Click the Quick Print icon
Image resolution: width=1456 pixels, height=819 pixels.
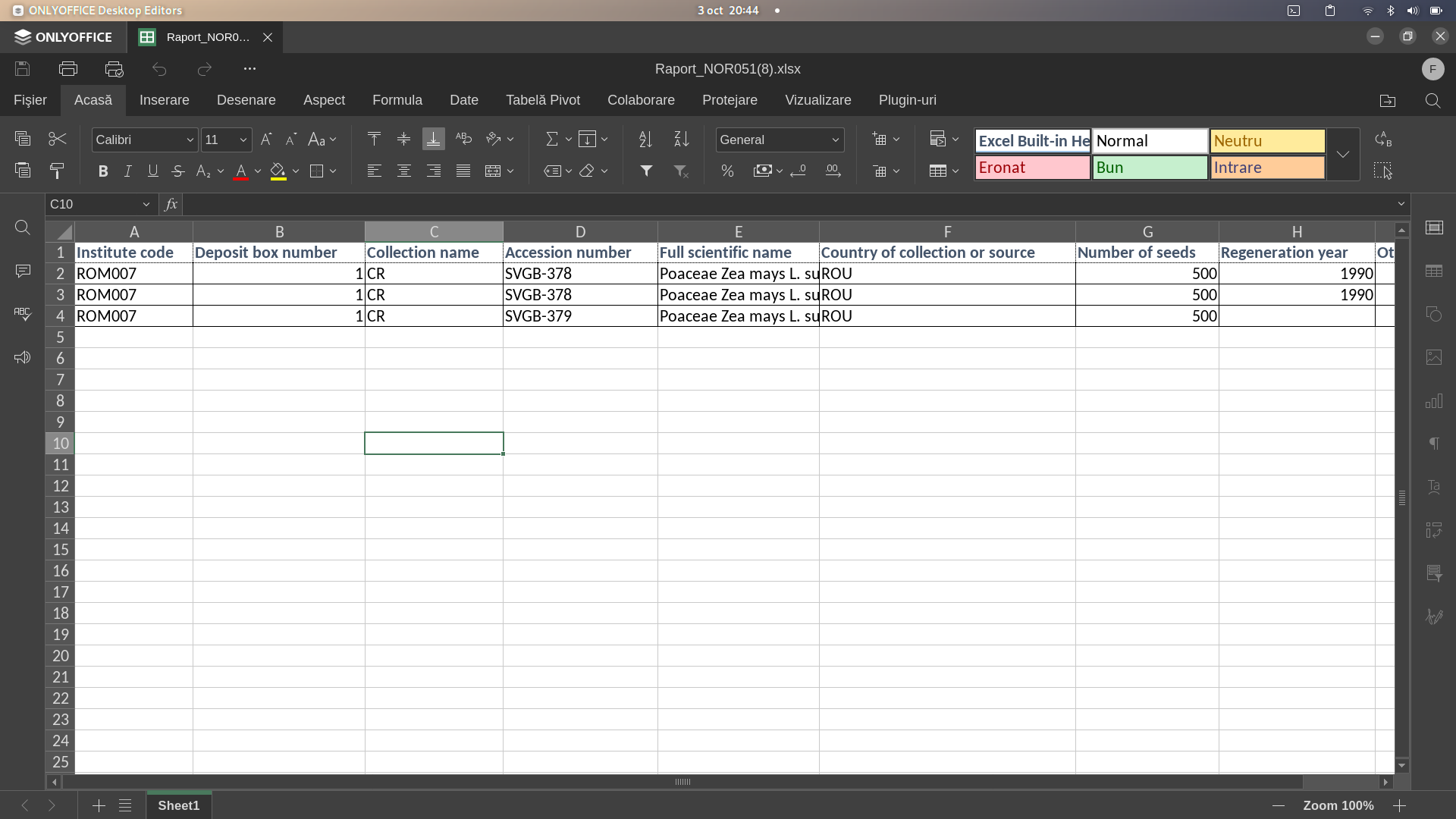pyautogui.click(x=114, y=69)
